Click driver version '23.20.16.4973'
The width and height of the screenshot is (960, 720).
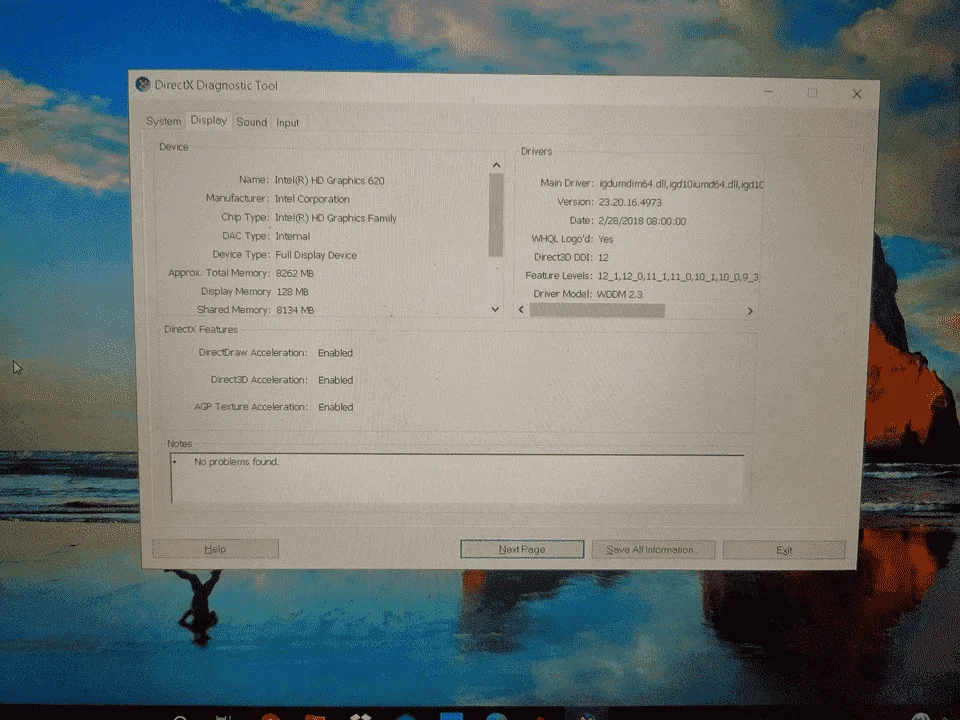pyautogui.click(x=630, y=202)
